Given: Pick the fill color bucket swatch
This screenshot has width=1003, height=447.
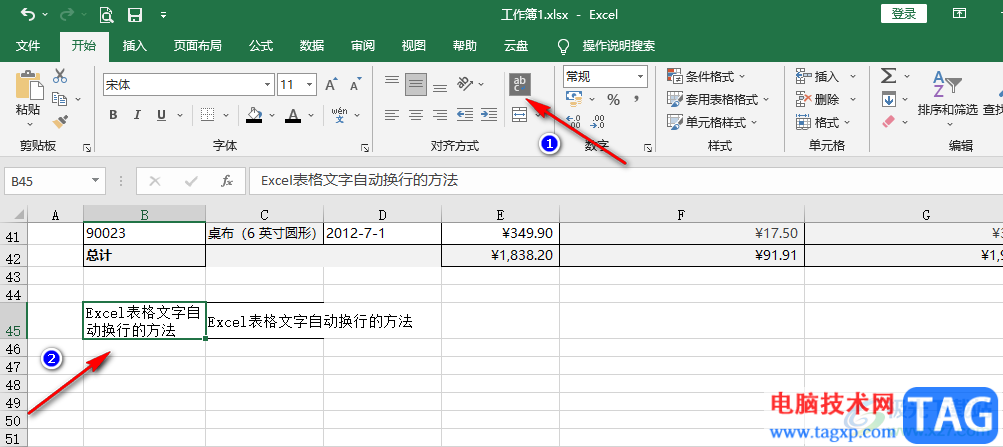Looking at the screenshot, I should point(255,115).
